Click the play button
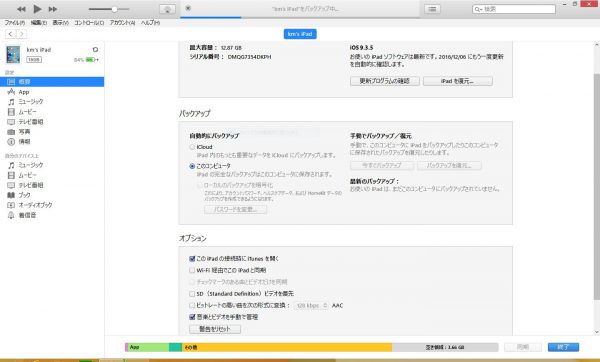 tap(37, 8)
